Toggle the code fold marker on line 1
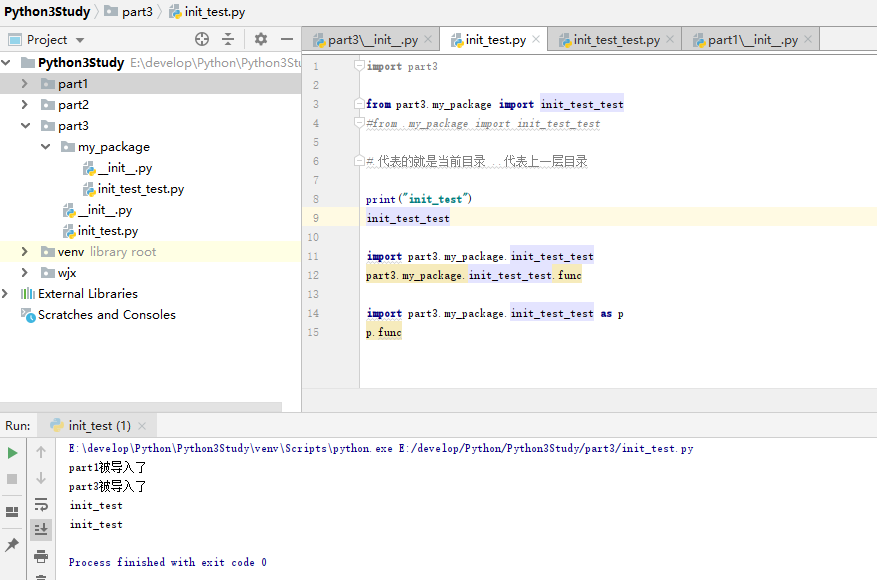 pyautogui.click(x=360, y=66)
